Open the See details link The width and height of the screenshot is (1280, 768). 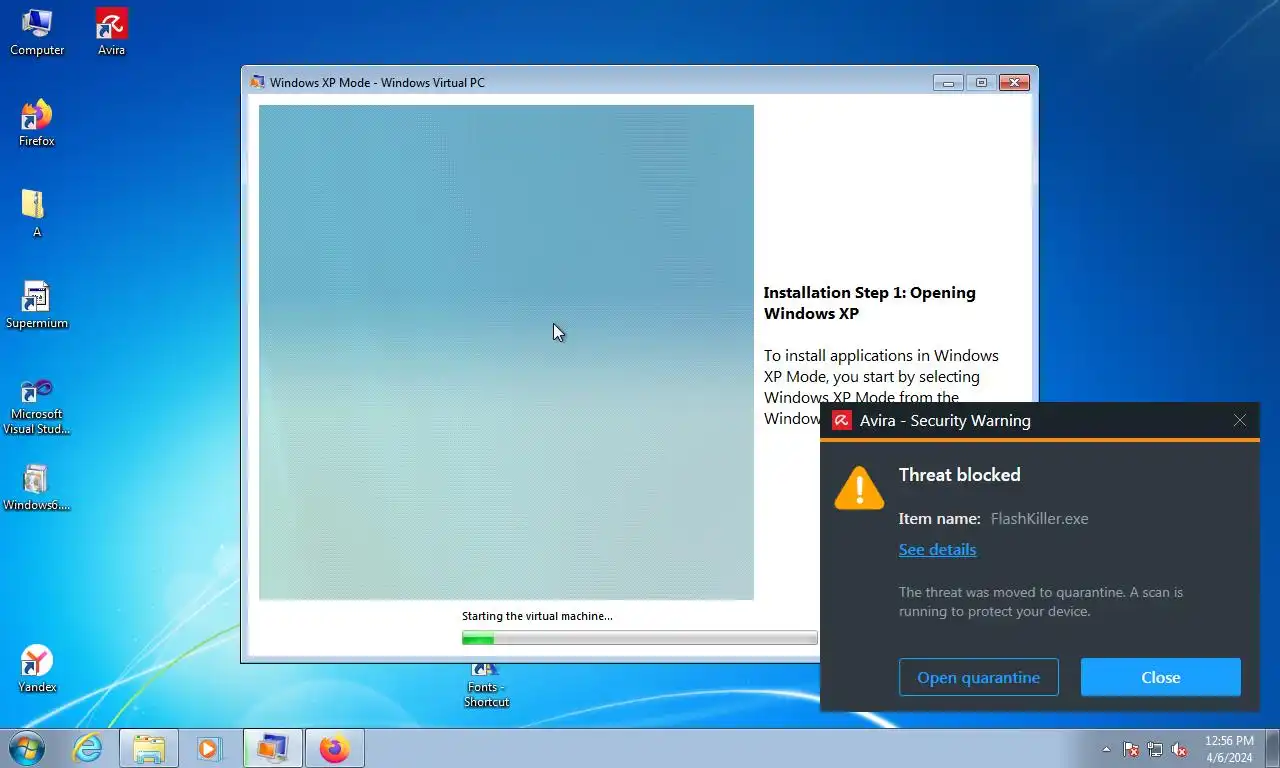point(937,550)
